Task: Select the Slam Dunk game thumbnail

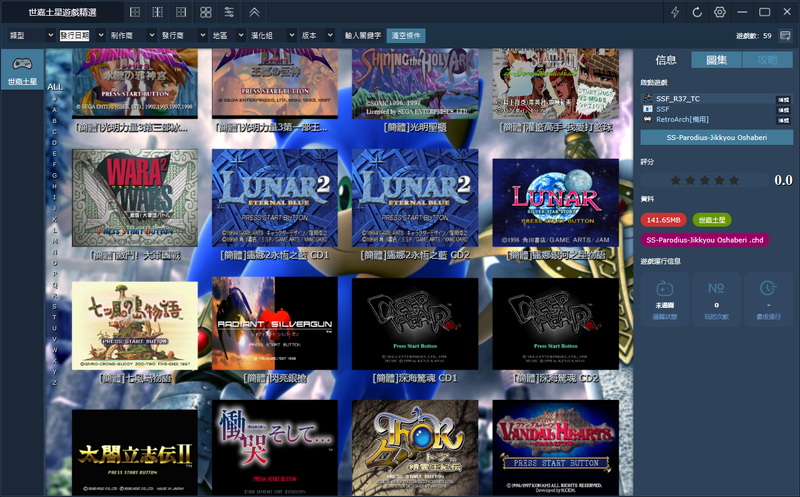Action: click(556, 84)
